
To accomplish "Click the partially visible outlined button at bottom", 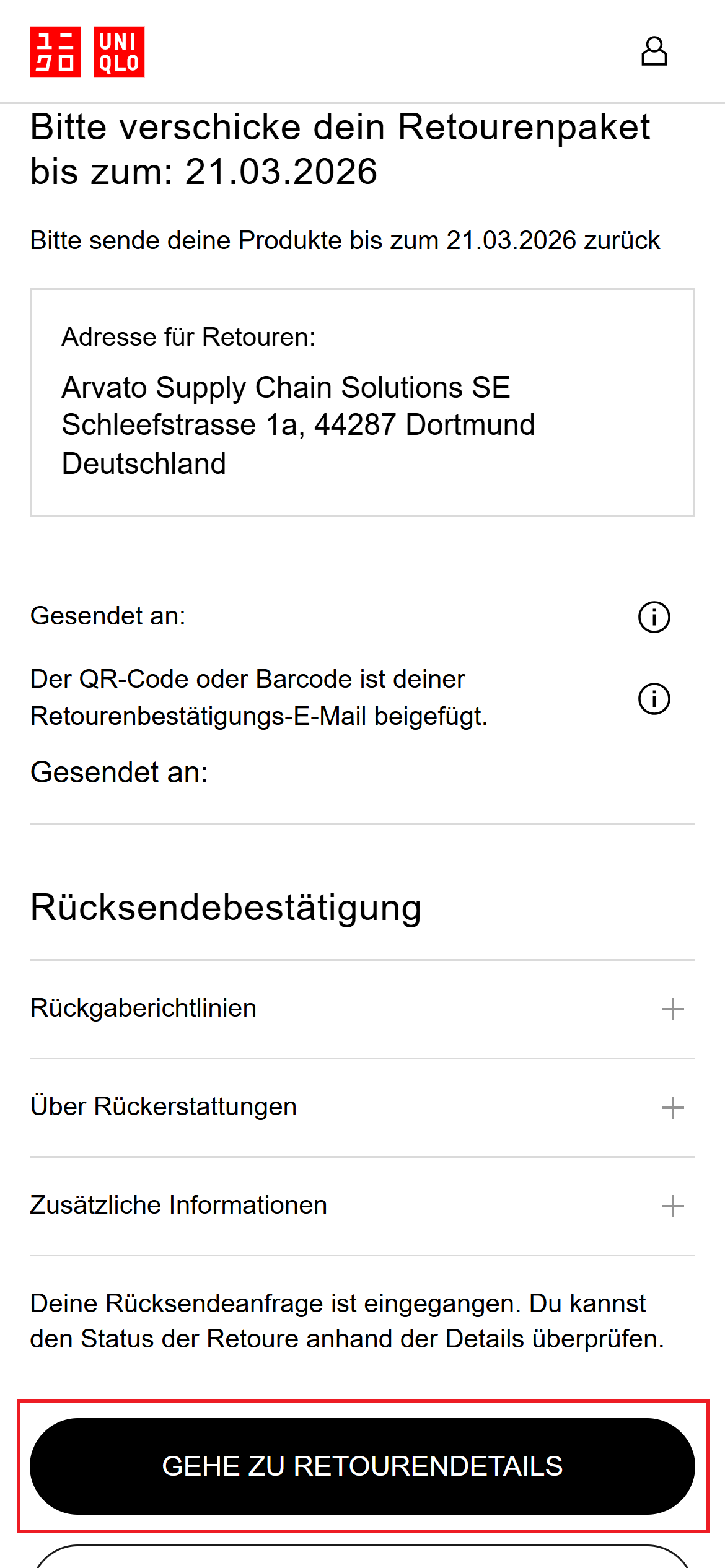I will [x=362, y=1557].
